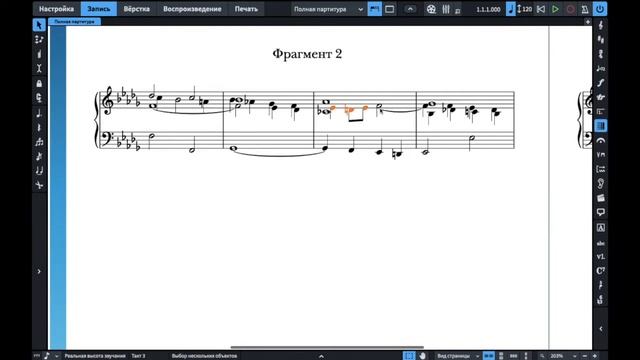Click the film slate markers icon
Screen dimensions: 640x360
[x=600, y=198]
